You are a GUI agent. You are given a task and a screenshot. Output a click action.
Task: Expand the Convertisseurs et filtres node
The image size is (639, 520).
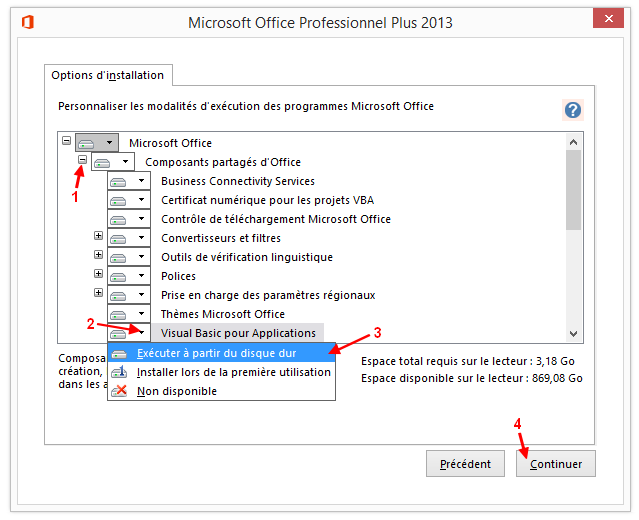point(98,237)
